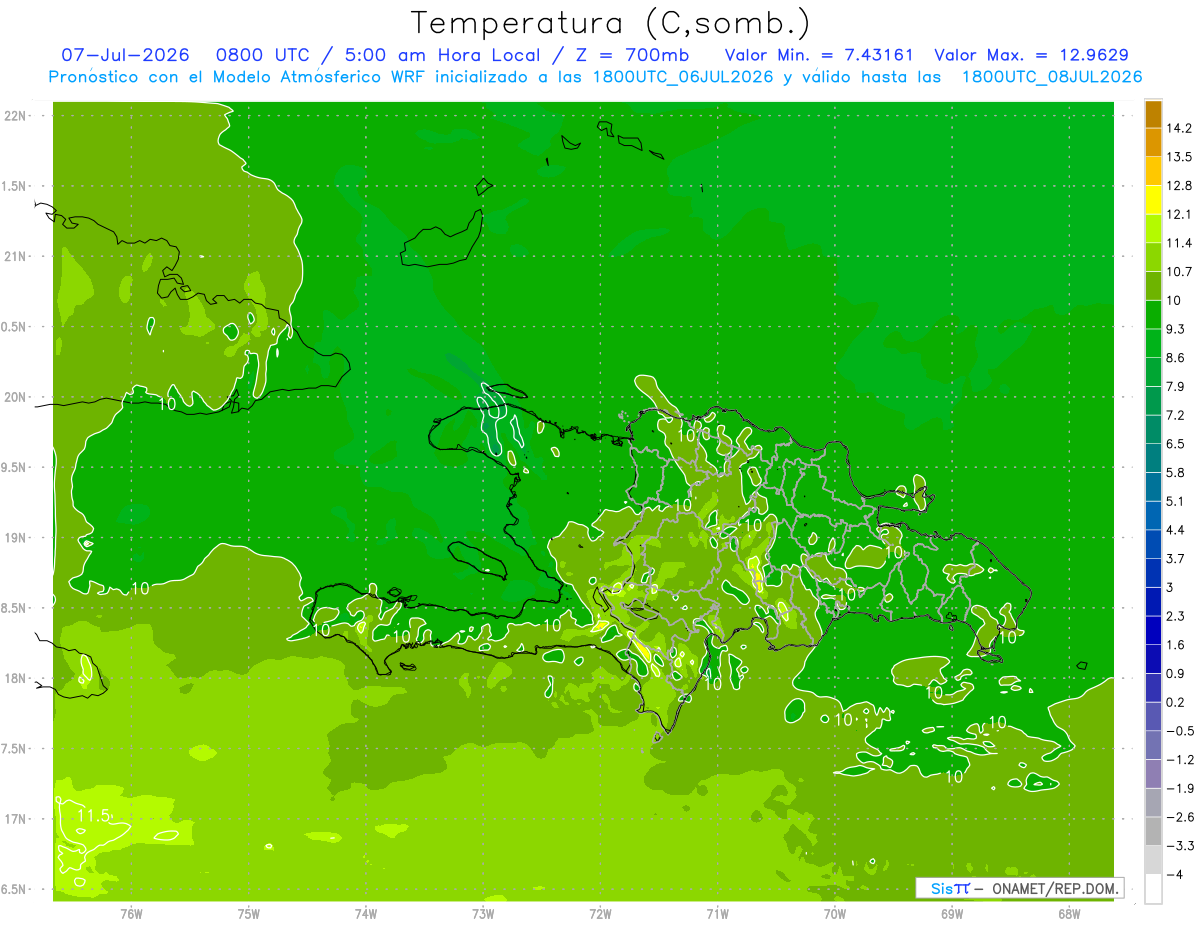Pick the colorbar swatch between 9.3 and 10
This screenshot has width=1200, height=927.
click(x=1153, y=315)
